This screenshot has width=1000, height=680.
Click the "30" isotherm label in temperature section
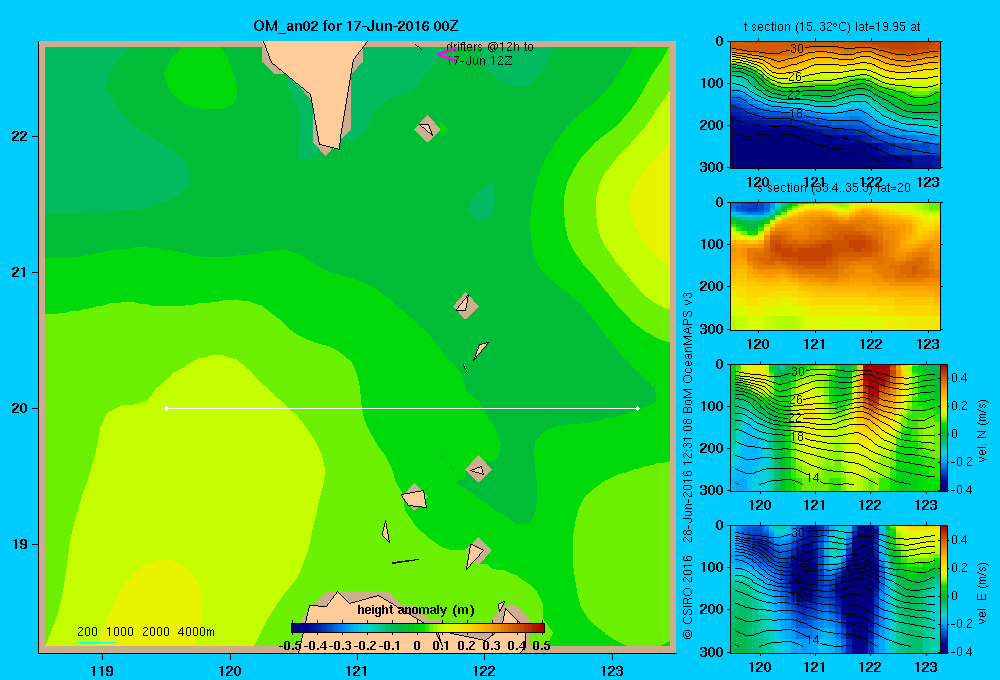point(797,48)
